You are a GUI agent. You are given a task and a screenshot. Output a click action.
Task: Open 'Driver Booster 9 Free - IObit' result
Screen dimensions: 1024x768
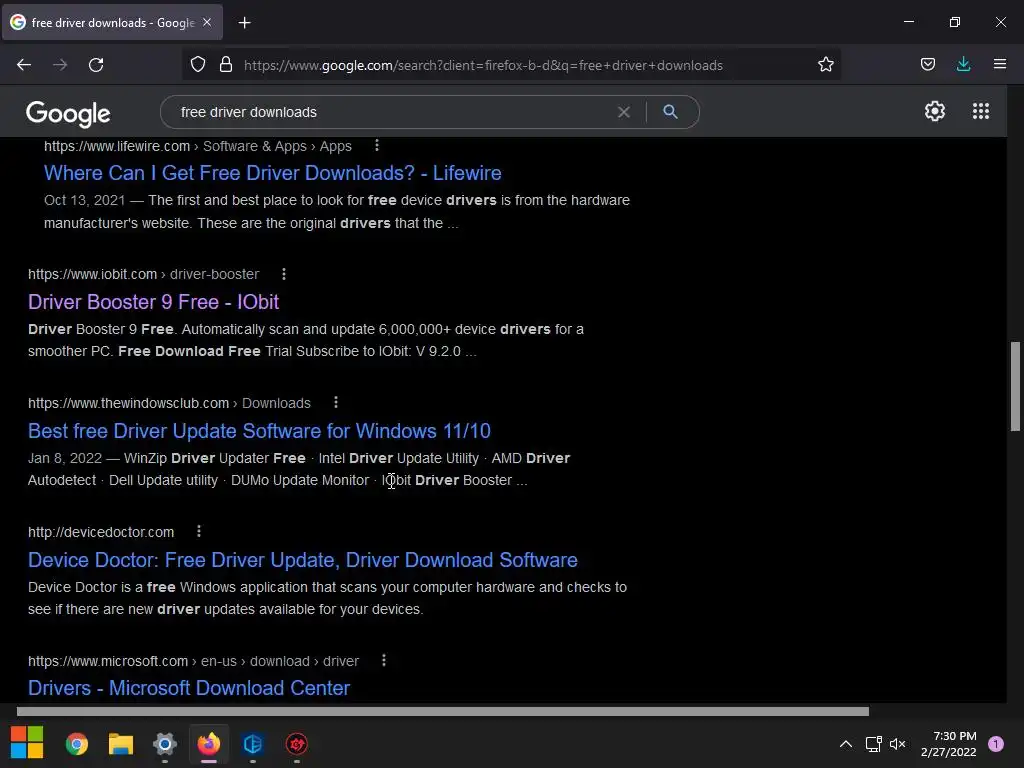(x=153, y=302)
